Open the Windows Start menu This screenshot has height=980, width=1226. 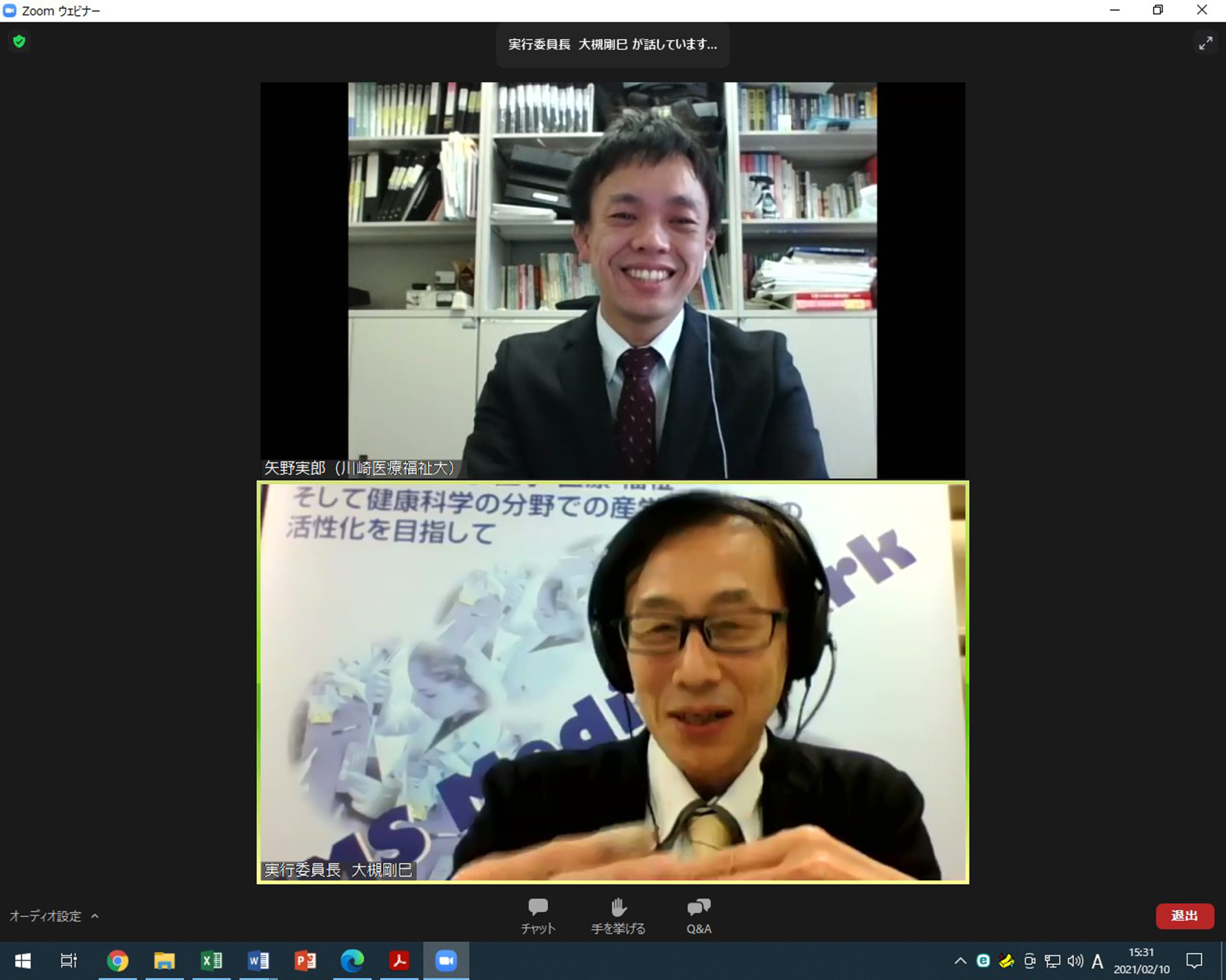click(x=23, y=960)
